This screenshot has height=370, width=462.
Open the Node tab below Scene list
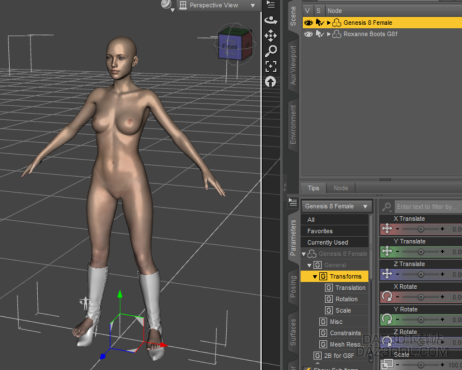coord(341,188)
